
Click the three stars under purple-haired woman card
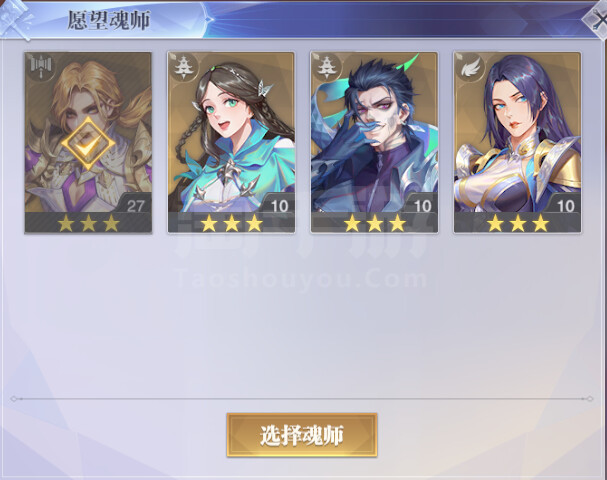(518, 223)
